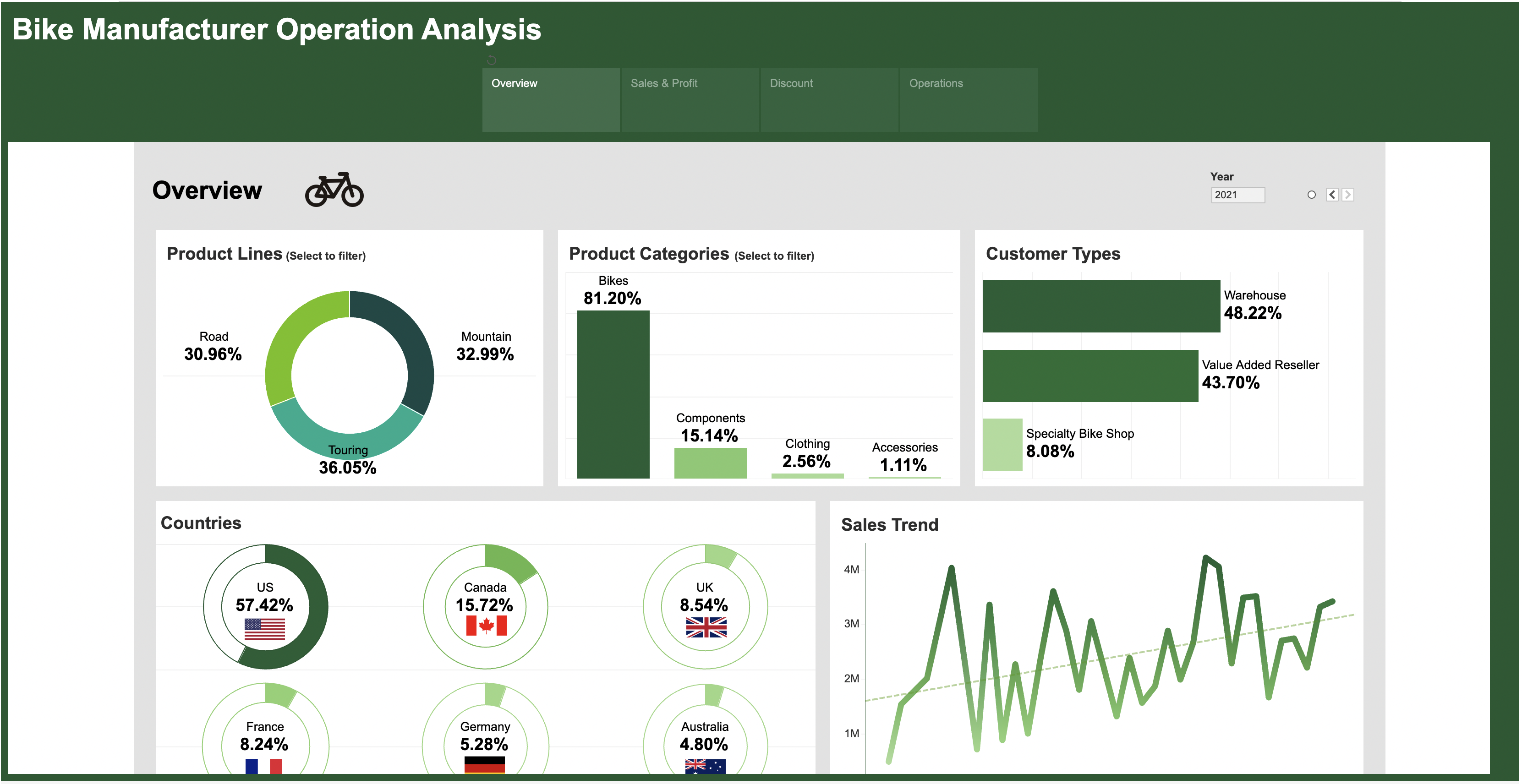
Task: Click the Canada flag icon
Action: pyautogui.click(x=486, y=626)
